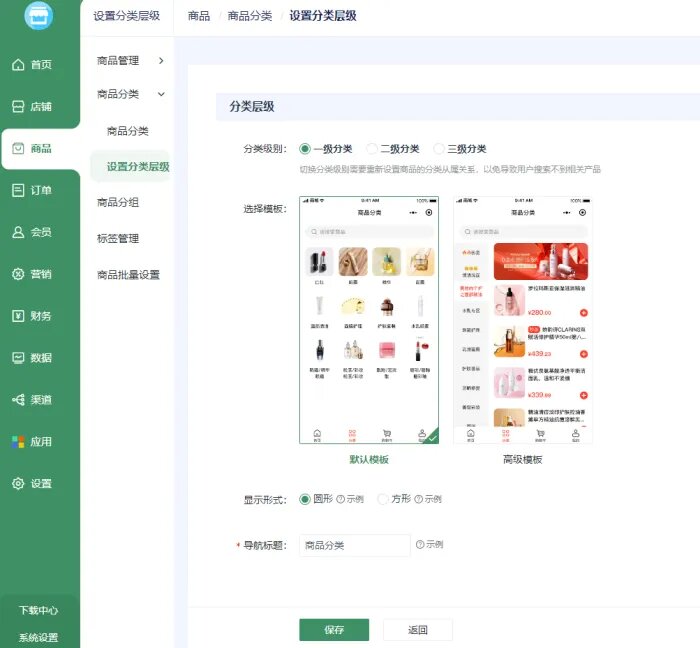This screenshot has width=700, height=648.
Task: Click the store logo icon at top-left
Action: point(39,16)
